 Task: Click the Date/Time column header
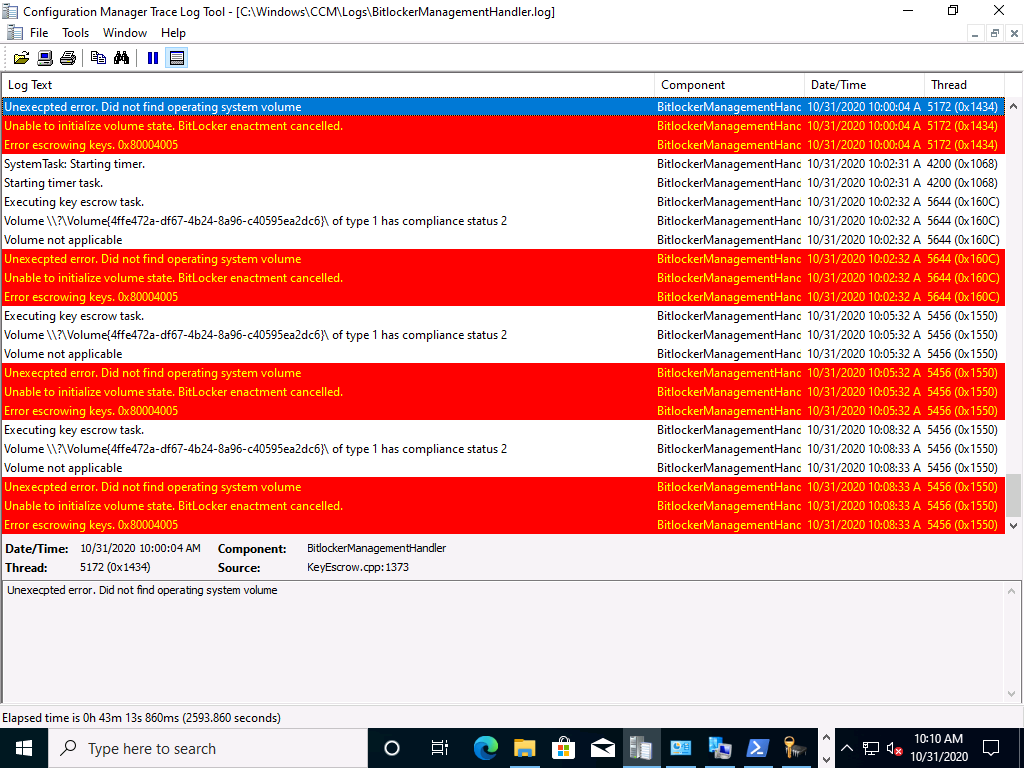point(865,85)
